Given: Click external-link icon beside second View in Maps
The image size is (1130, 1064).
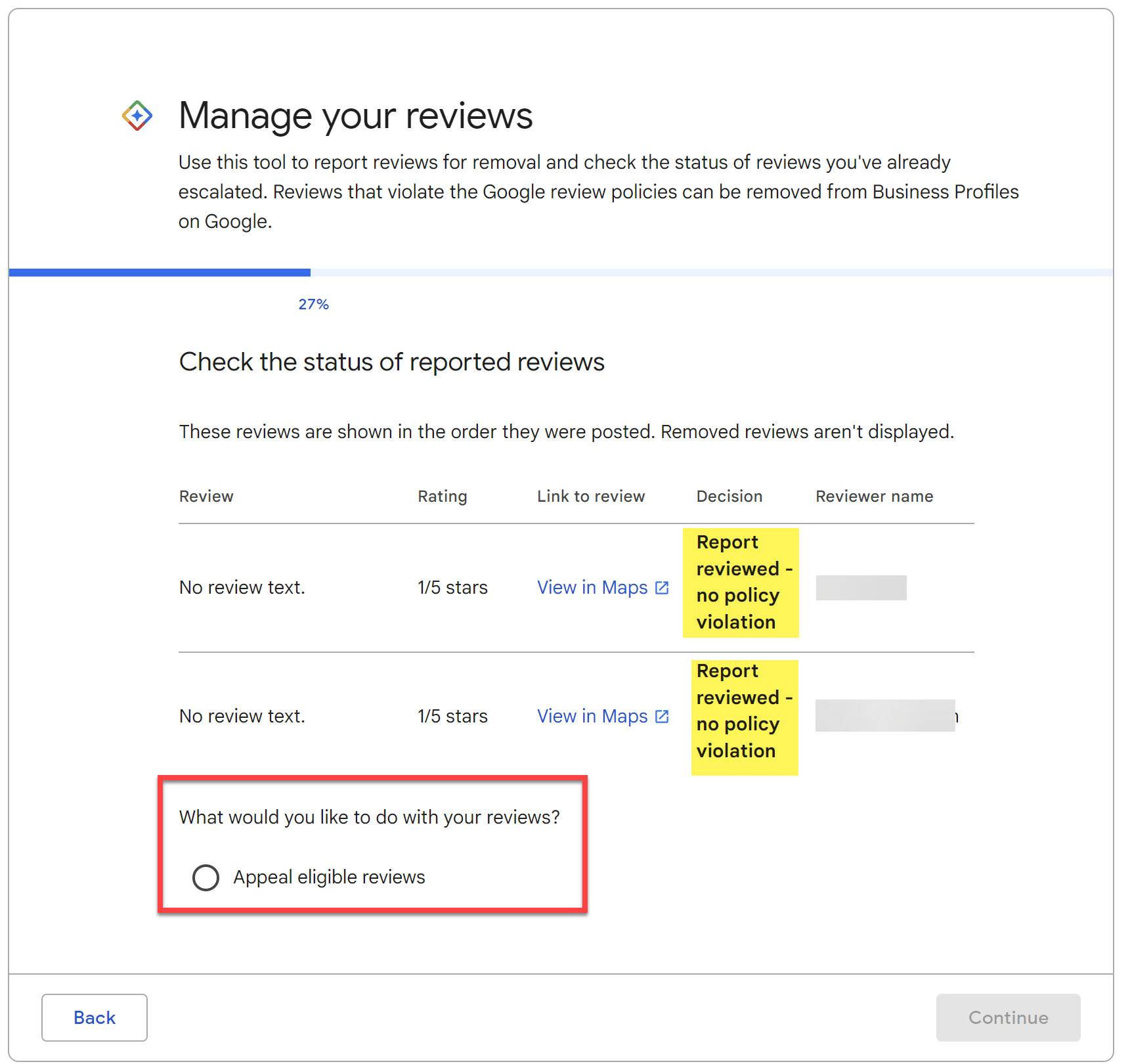Looking at the screenshot, I should tap(661, 716).
